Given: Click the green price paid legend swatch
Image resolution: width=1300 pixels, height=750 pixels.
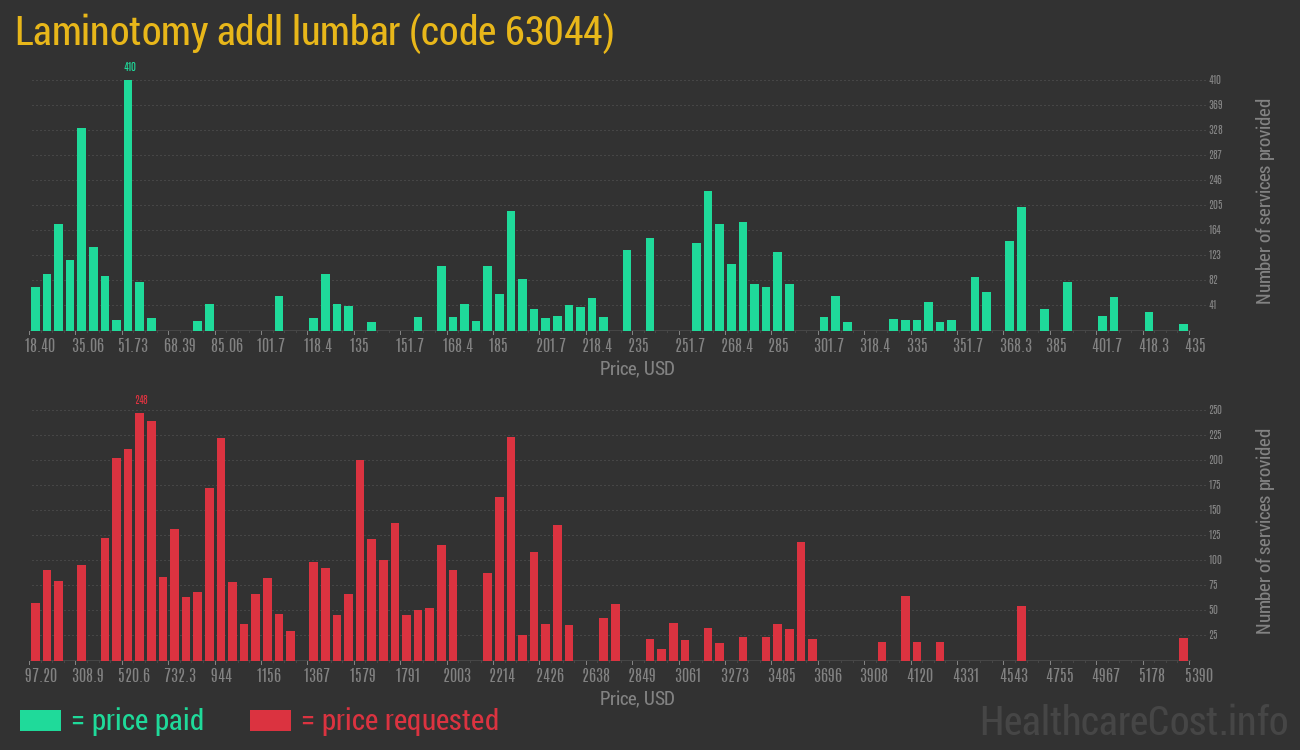Looking at the screenshot, I should point(40,720).
